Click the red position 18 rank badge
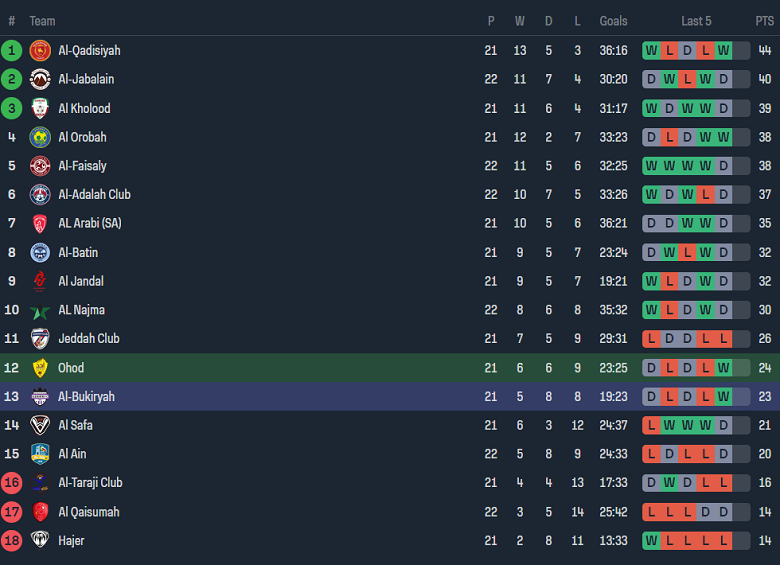 click(x=12, y=541)
